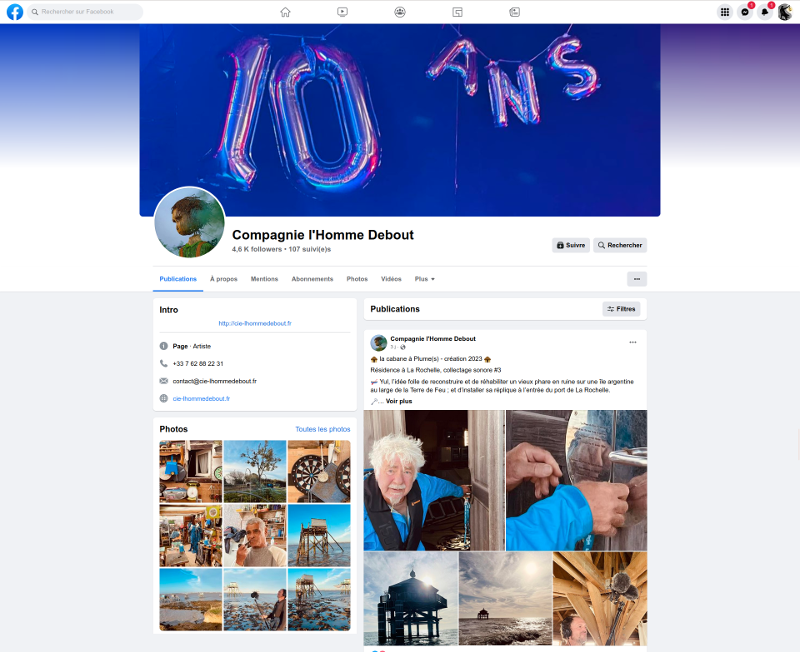This screenshot has height=653, width=800.
Task: Switch to the Vidéos tab
Action: pos(391,279)
